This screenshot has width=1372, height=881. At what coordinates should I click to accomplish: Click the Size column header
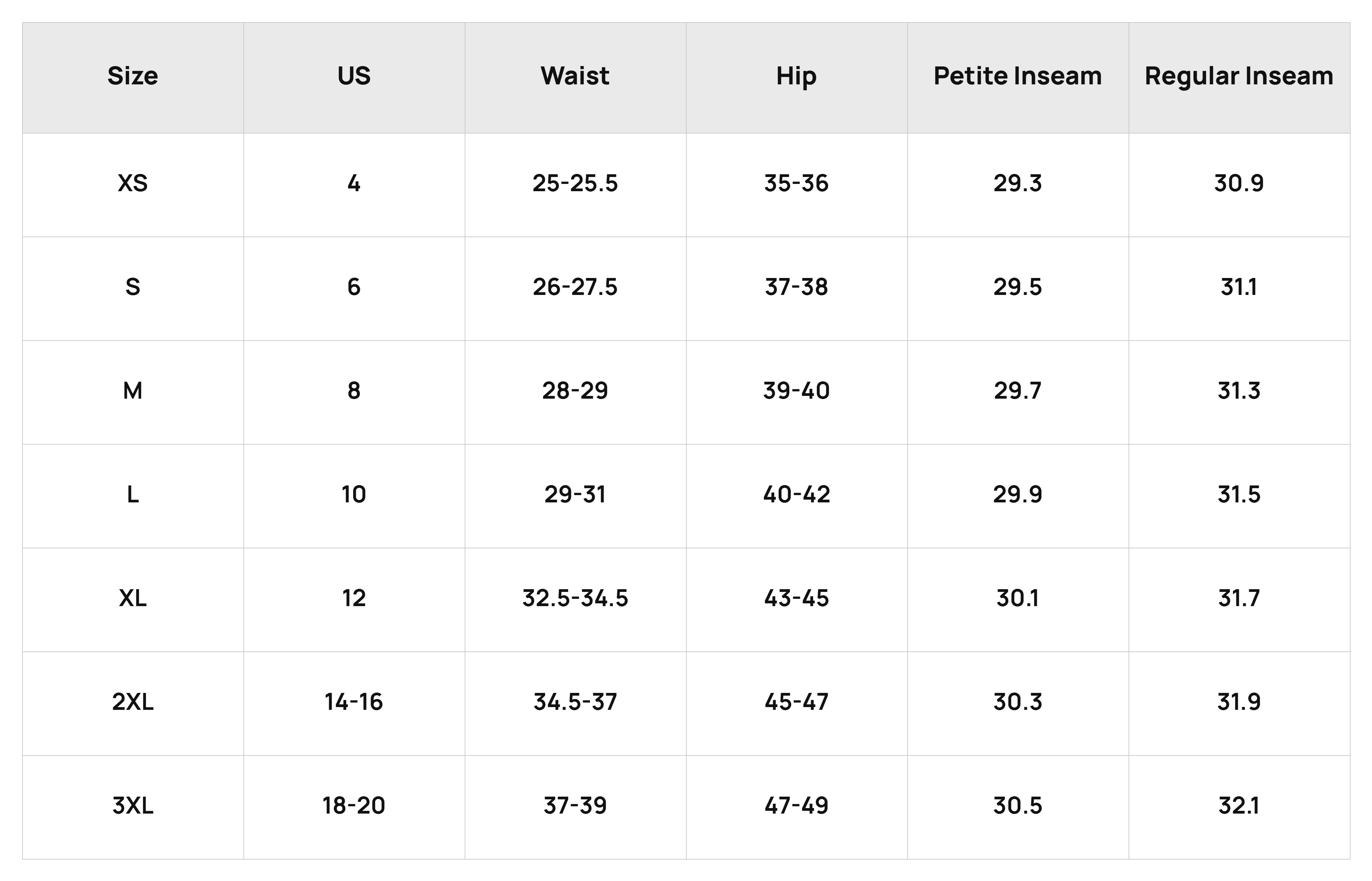pos(133,76)
